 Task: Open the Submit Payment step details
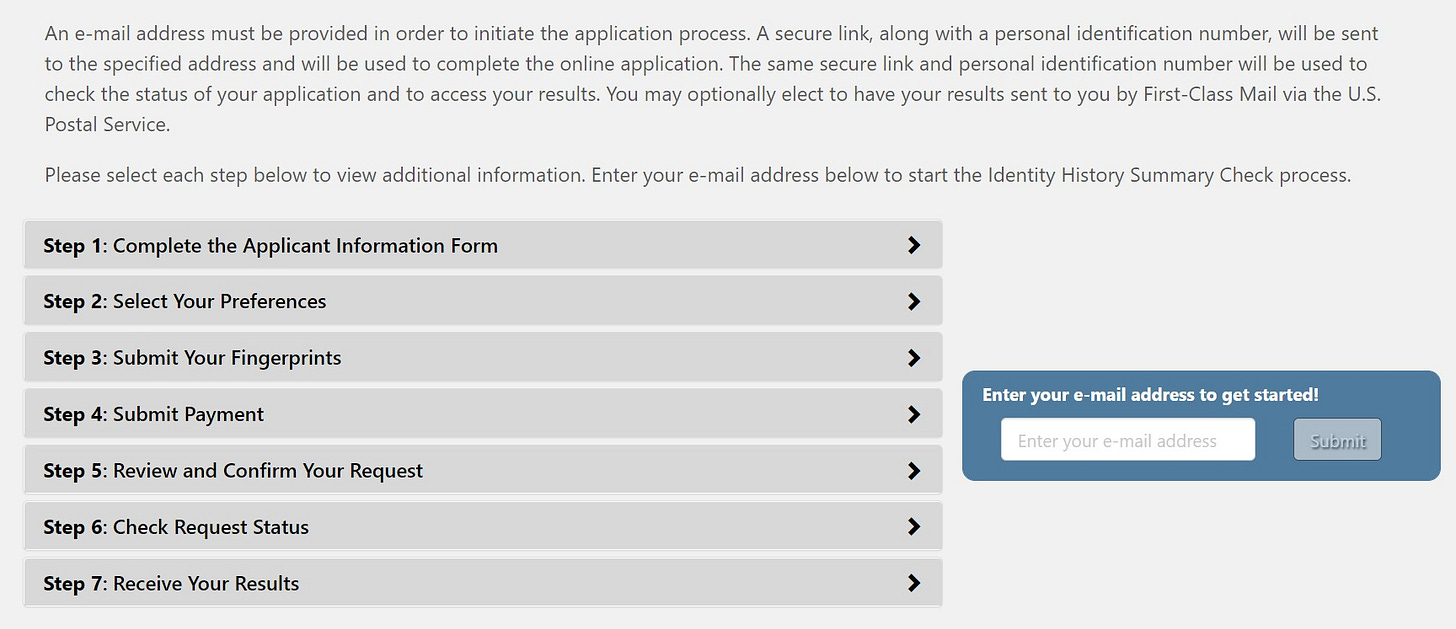(x=483, y=413)
